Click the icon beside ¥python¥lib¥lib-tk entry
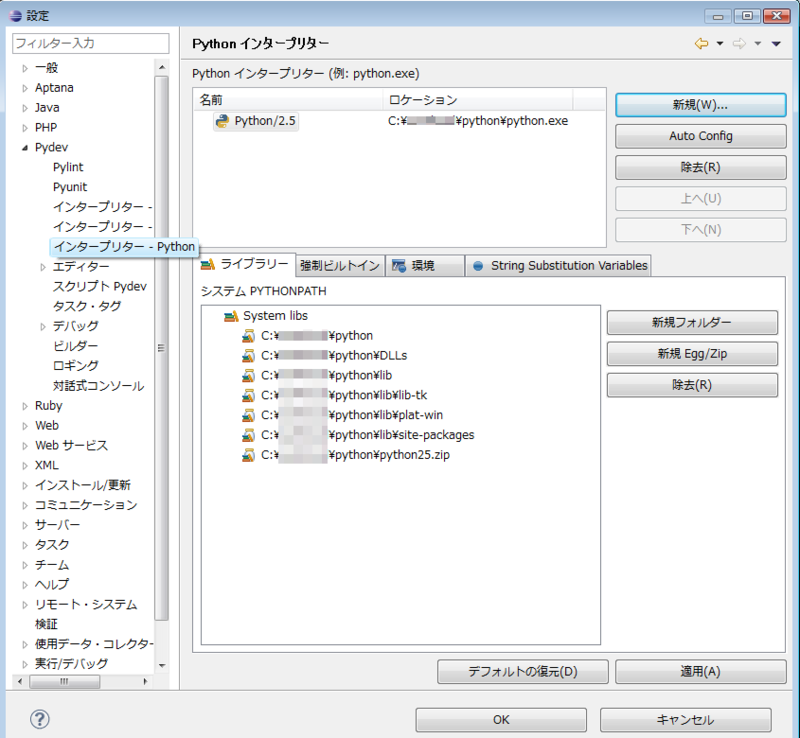800x738 pixels. pyautogui.click(x=248, y=396)
